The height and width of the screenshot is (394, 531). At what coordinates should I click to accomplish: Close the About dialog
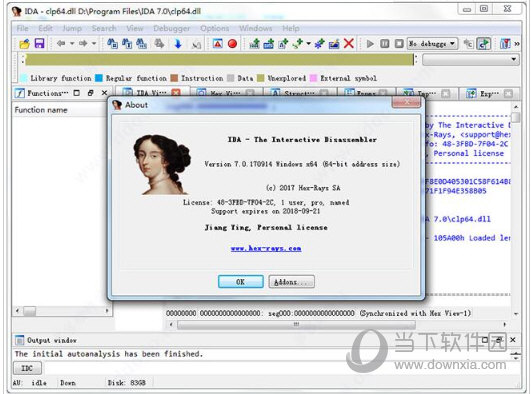406,102
